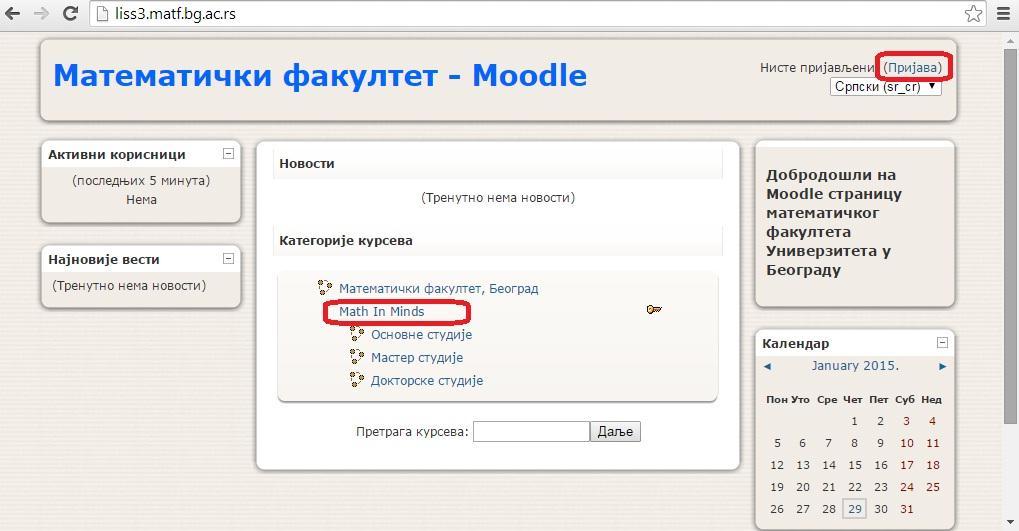Open the January 2015 month link

pyautogui.click(x=855, y=366)
